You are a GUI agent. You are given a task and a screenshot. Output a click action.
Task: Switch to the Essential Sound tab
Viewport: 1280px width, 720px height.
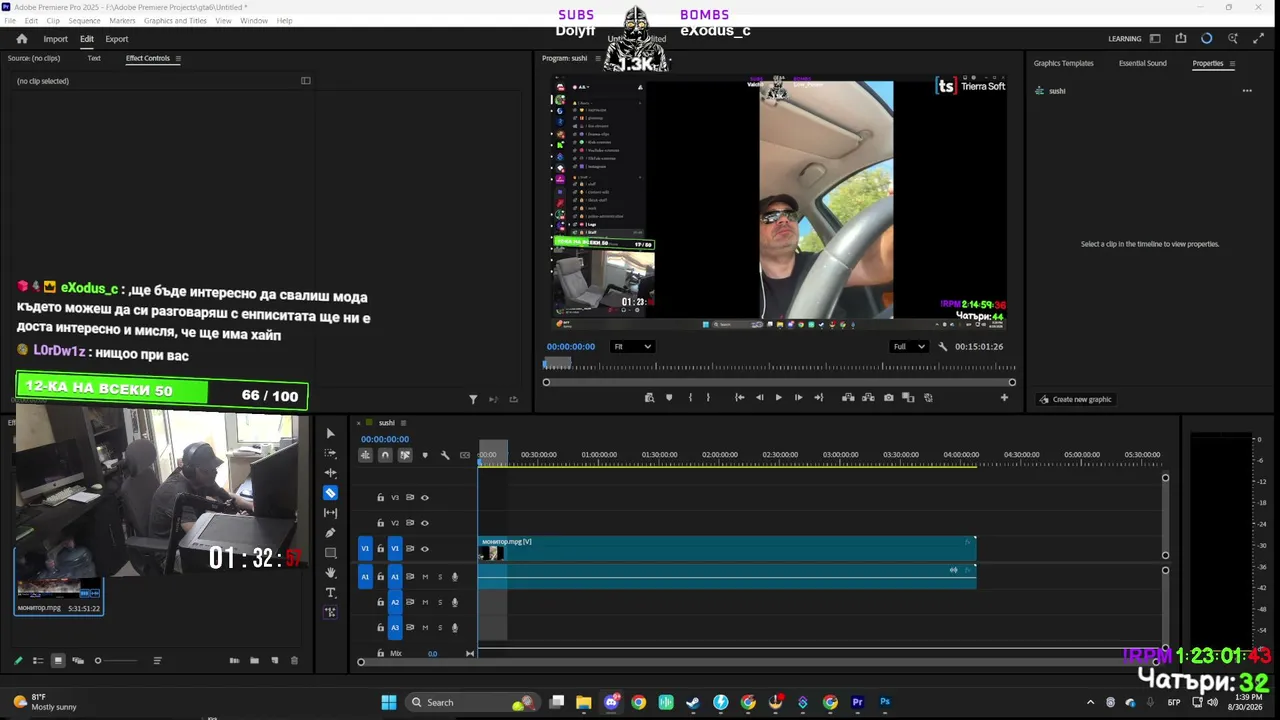point(1142,63)
